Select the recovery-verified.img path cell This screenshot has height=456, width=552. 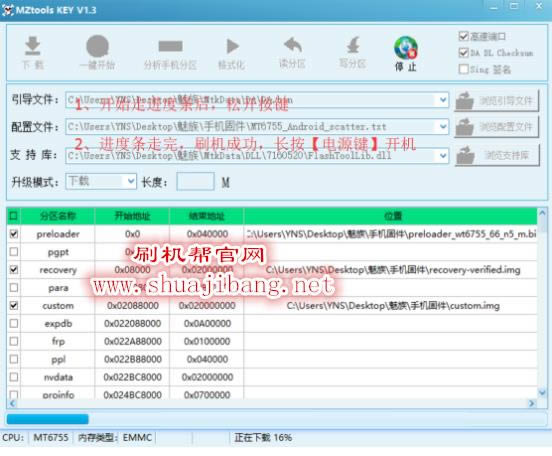point(391,270)
